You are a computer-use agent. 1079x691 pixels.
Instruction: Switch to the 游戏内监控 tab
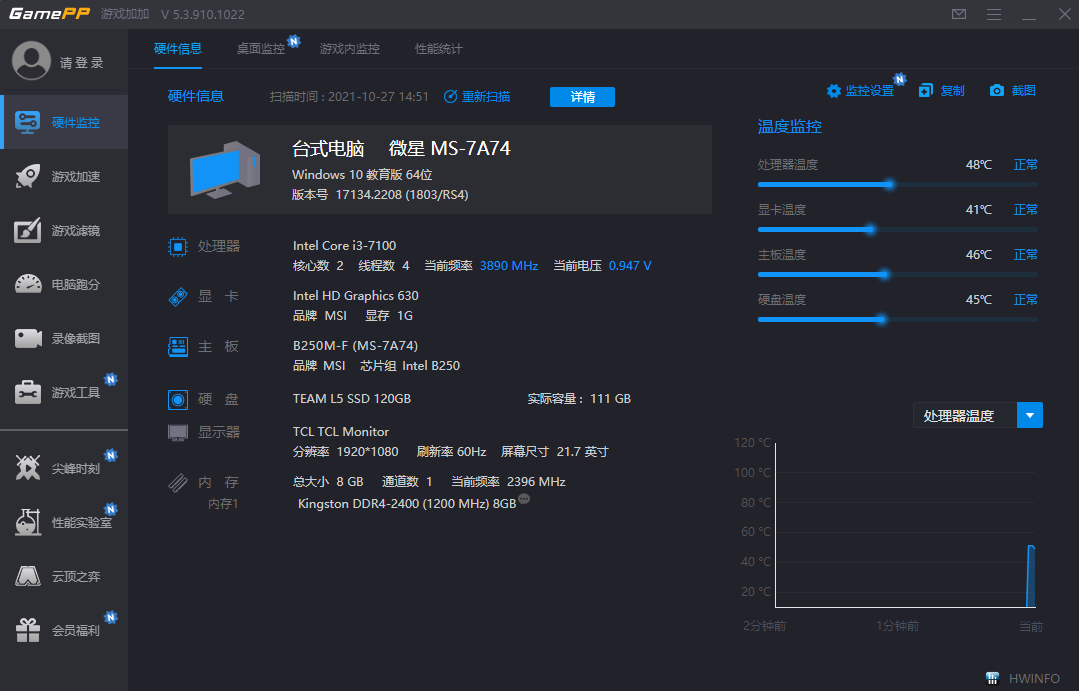coord(350,49)
